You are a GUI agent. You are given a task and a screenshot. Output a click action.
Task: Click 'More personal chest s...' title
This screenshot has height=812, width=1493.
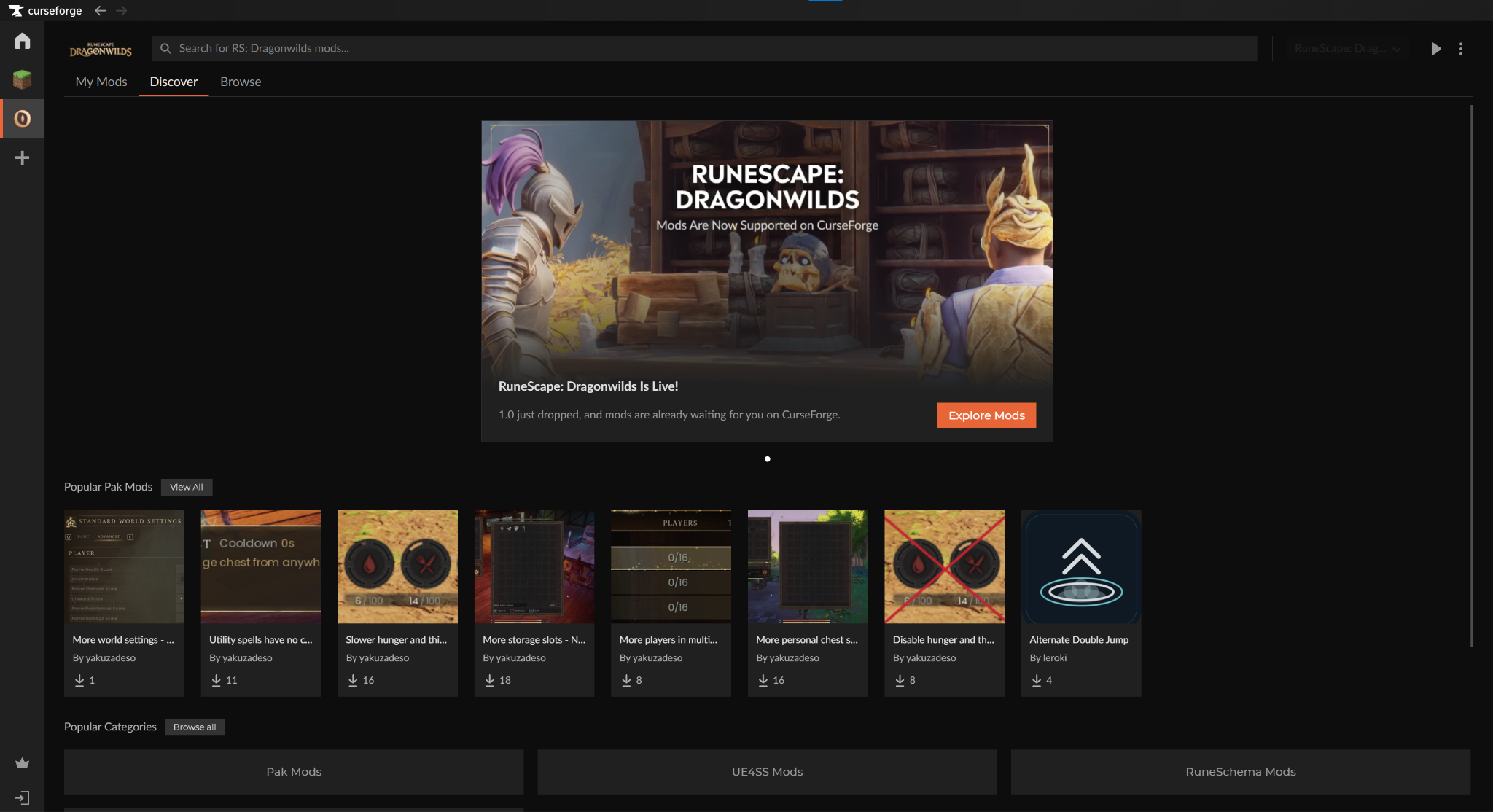807,640
